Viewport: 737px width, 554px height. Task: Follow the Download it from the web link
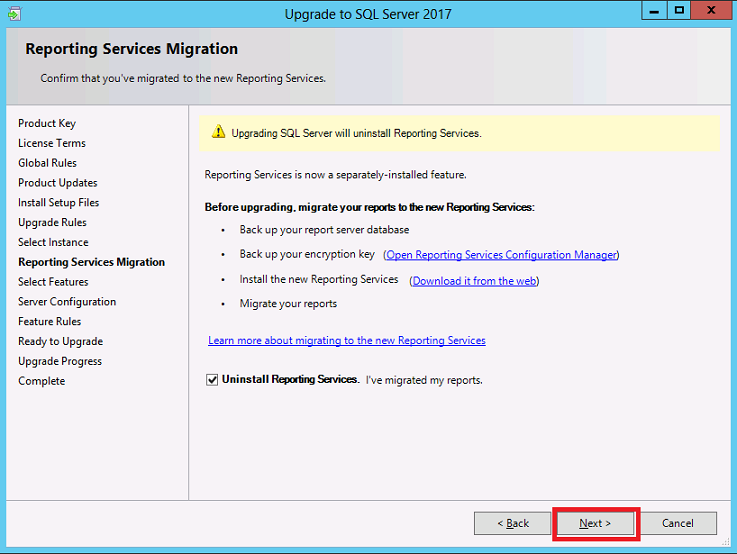(474, 281)
